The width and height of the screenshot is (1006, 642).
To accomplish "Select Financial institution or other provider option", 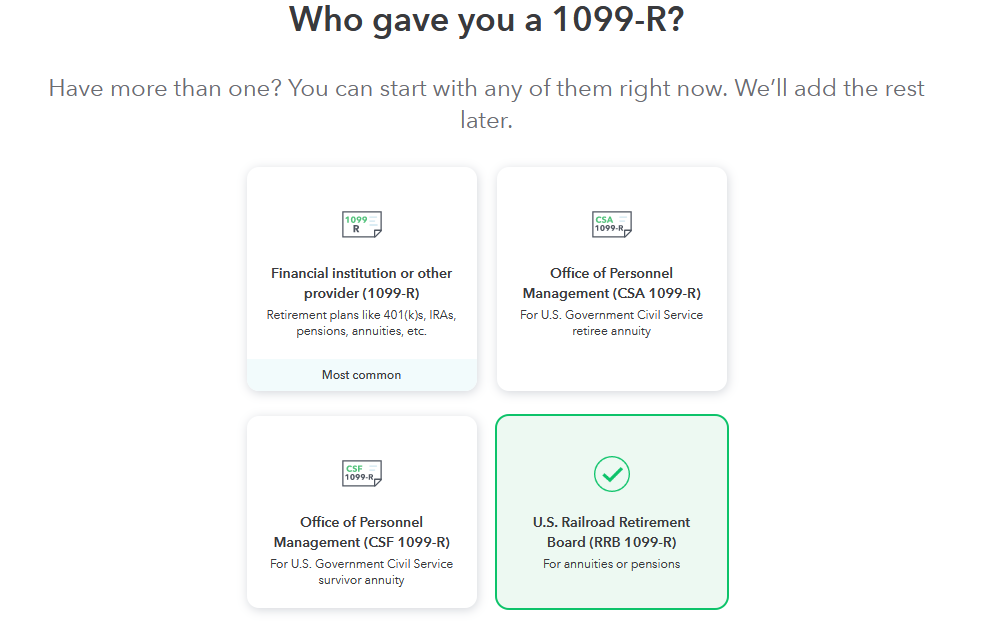I will tap(362, 279).
